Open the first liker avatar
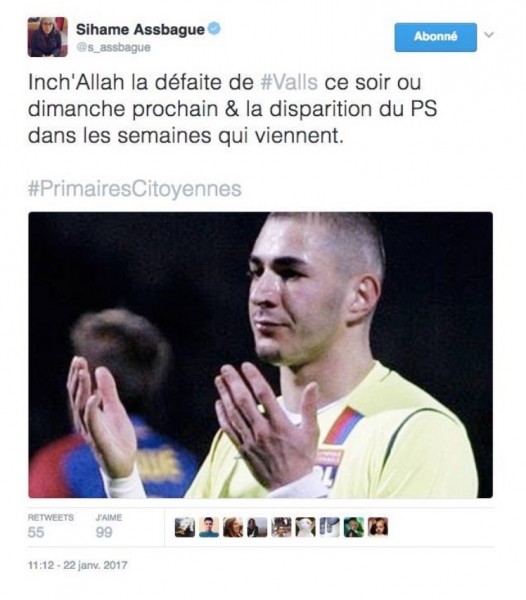The height and width of the screenshot is (600, 526). (185, 527)
